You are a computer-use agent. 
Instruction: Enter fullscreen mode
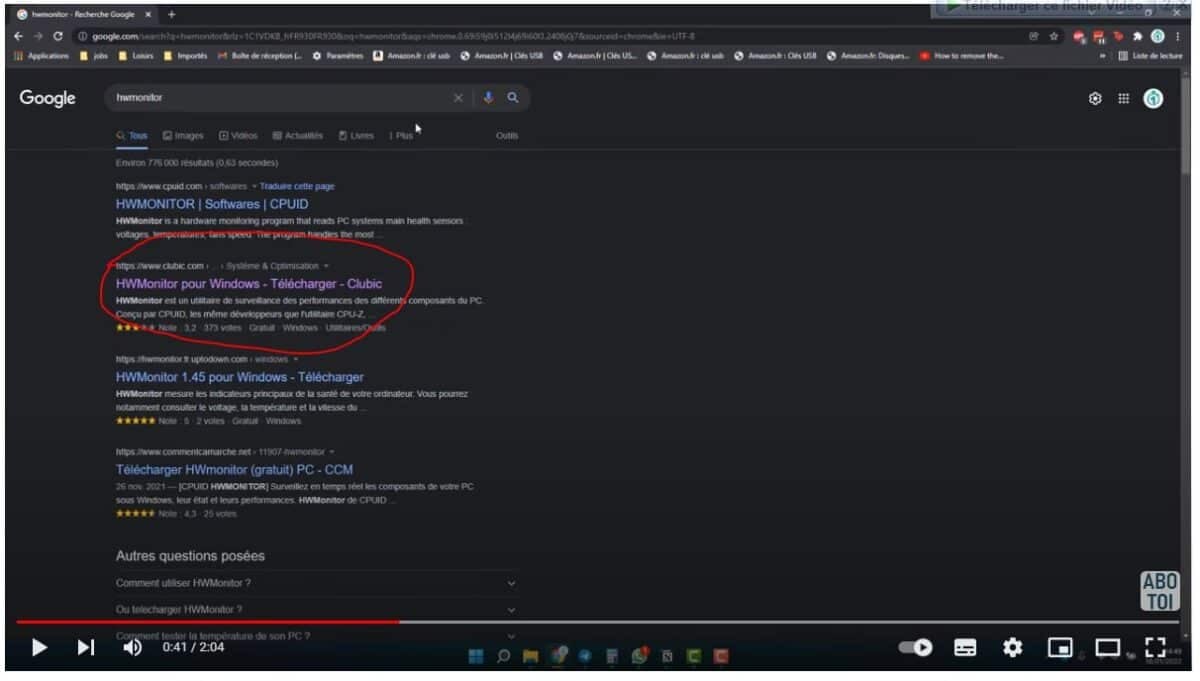coord(1155,648)
